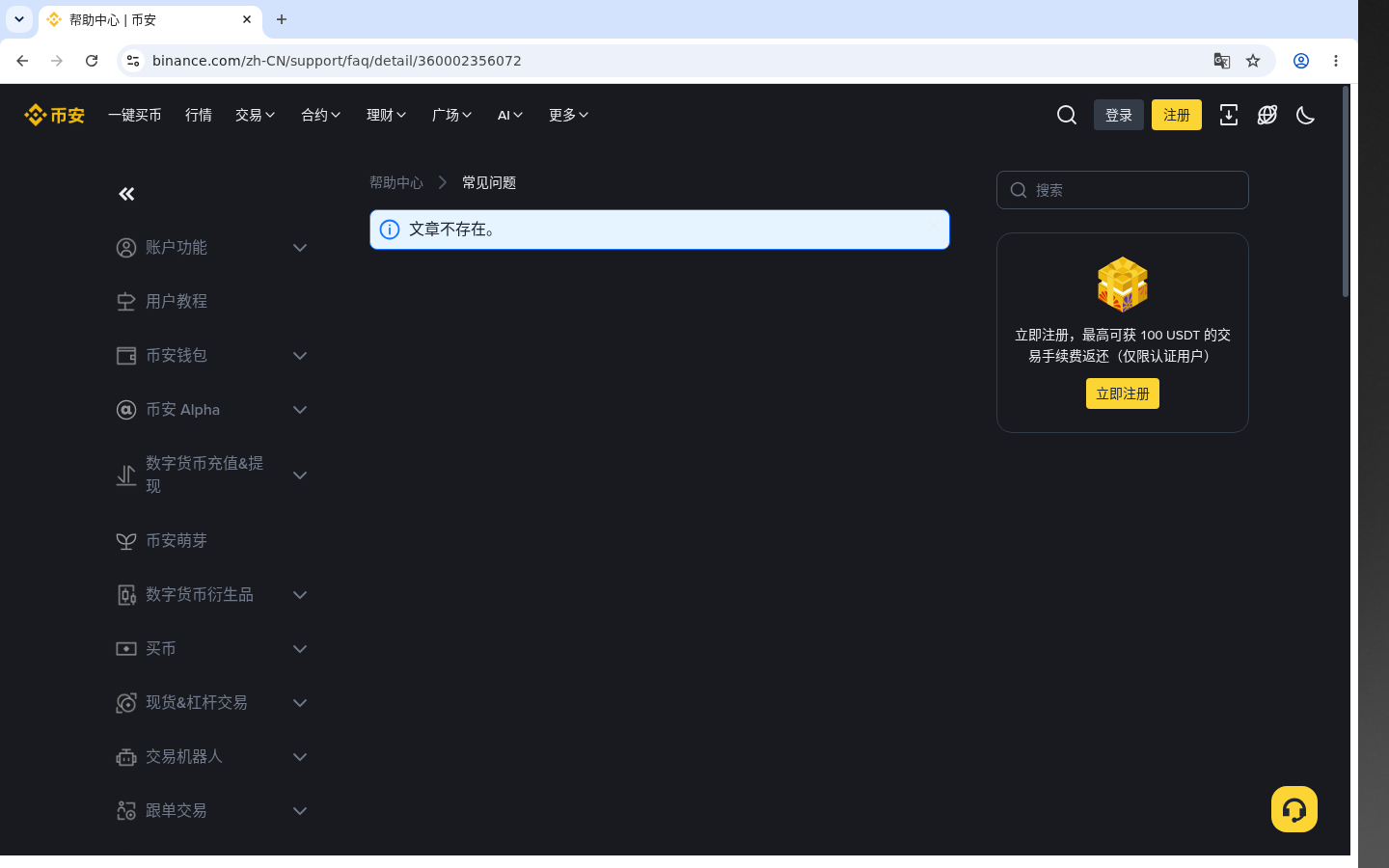This screenshot has width=1389, height=868.
Task: Expand the 买币 section chevron
Action: [x=300, y=649]
